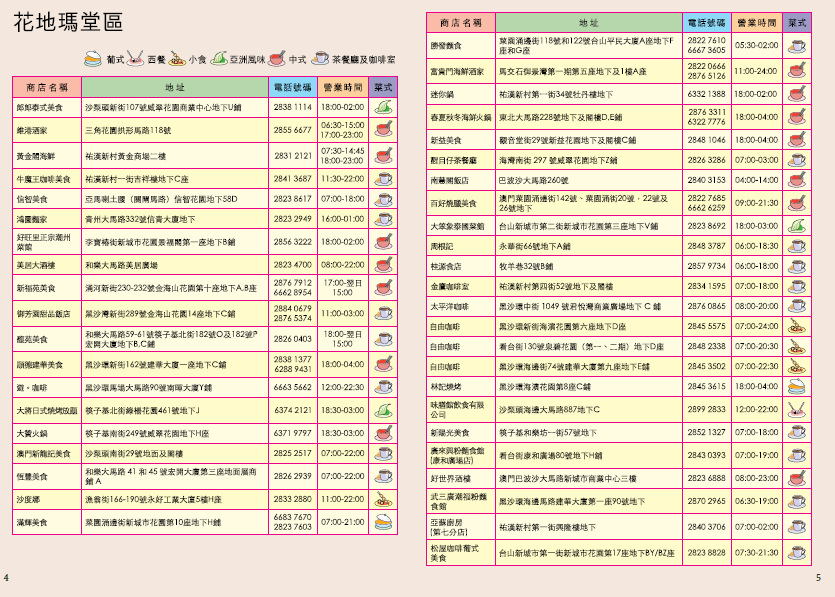Click the leaf icon in the 6374 2121 row
The image size is (835, 597).
click(x=383, y=411)
